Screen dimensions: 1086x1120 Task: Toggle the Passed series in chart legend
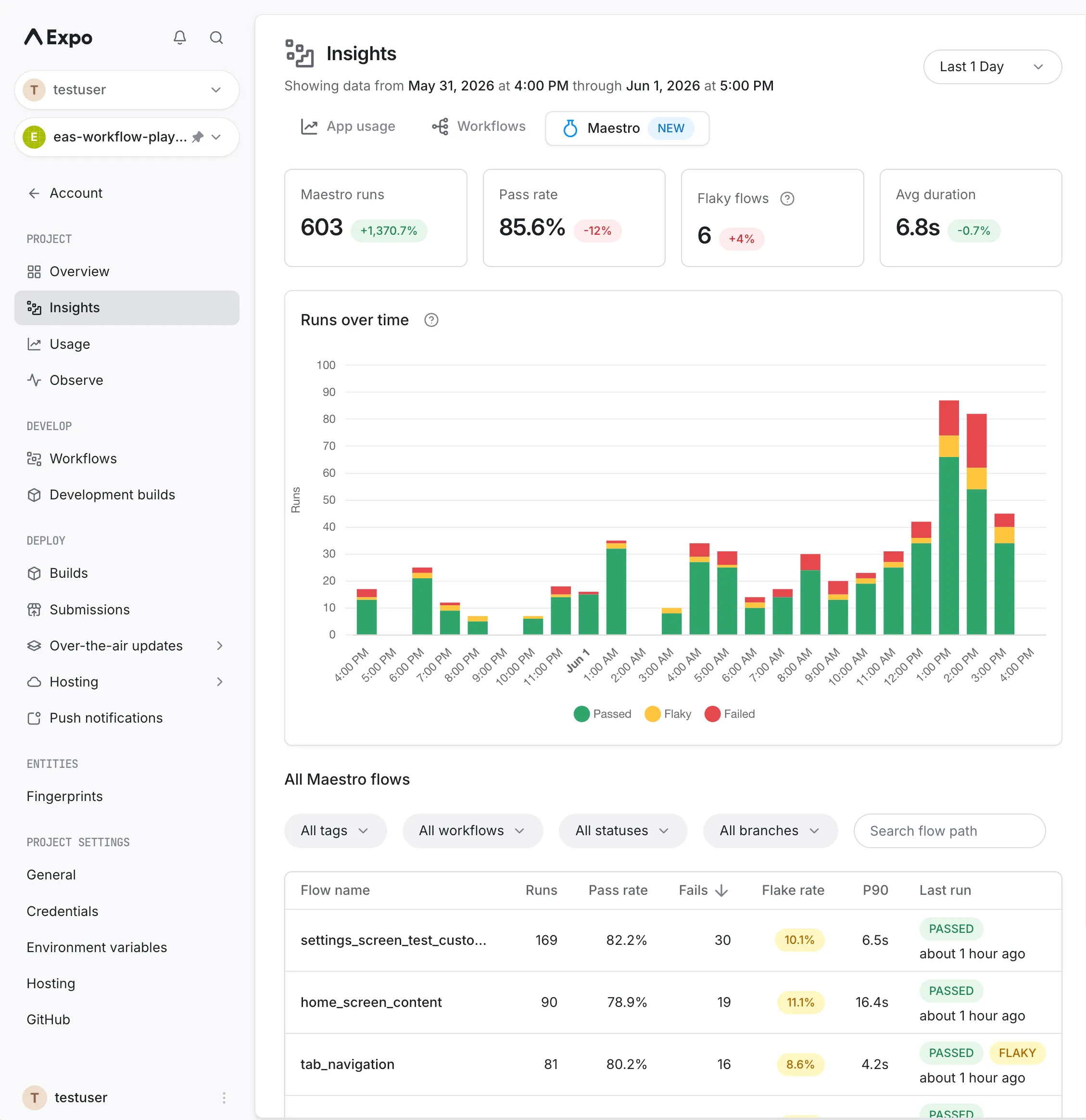pyautogui.click(x=602, y=713)
